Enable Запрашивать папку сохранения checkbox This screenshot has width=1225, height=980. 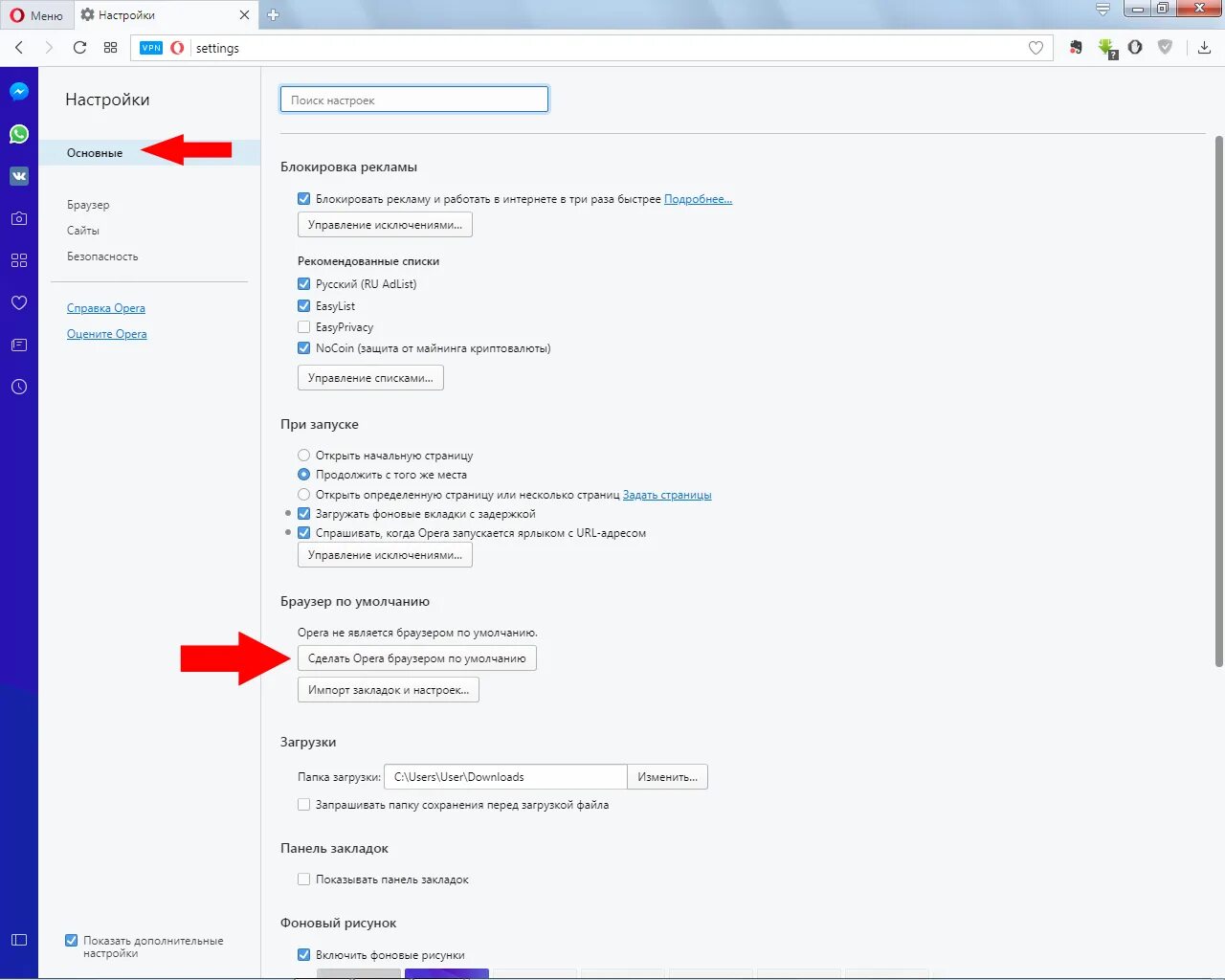coord(303,805)
